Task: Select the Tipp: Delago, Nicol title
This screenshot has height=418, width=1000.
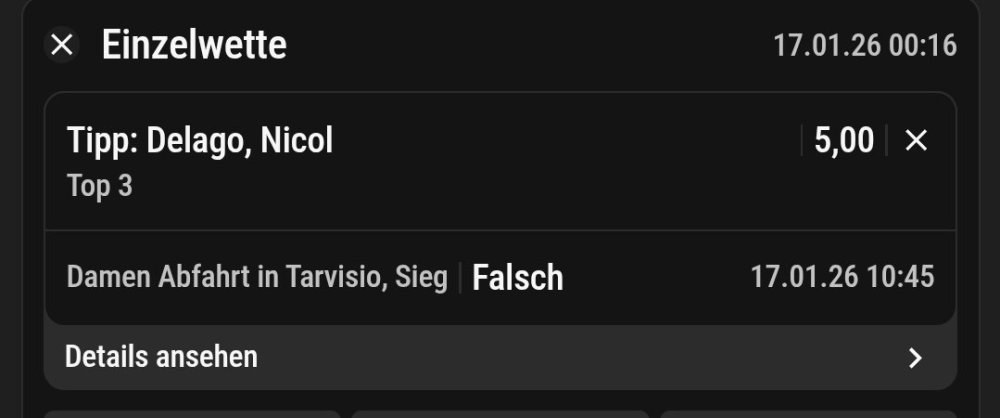Action: [x=200, y=141]
